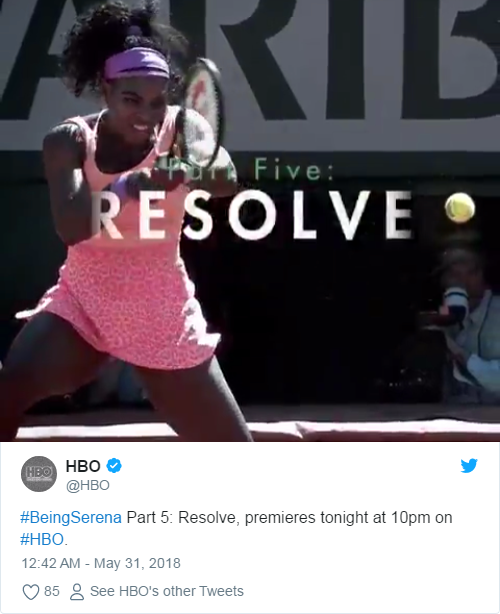The image size is (500, 614).
Task: Play the Being Serena video thumbnail
Action: tap(250, 220)
